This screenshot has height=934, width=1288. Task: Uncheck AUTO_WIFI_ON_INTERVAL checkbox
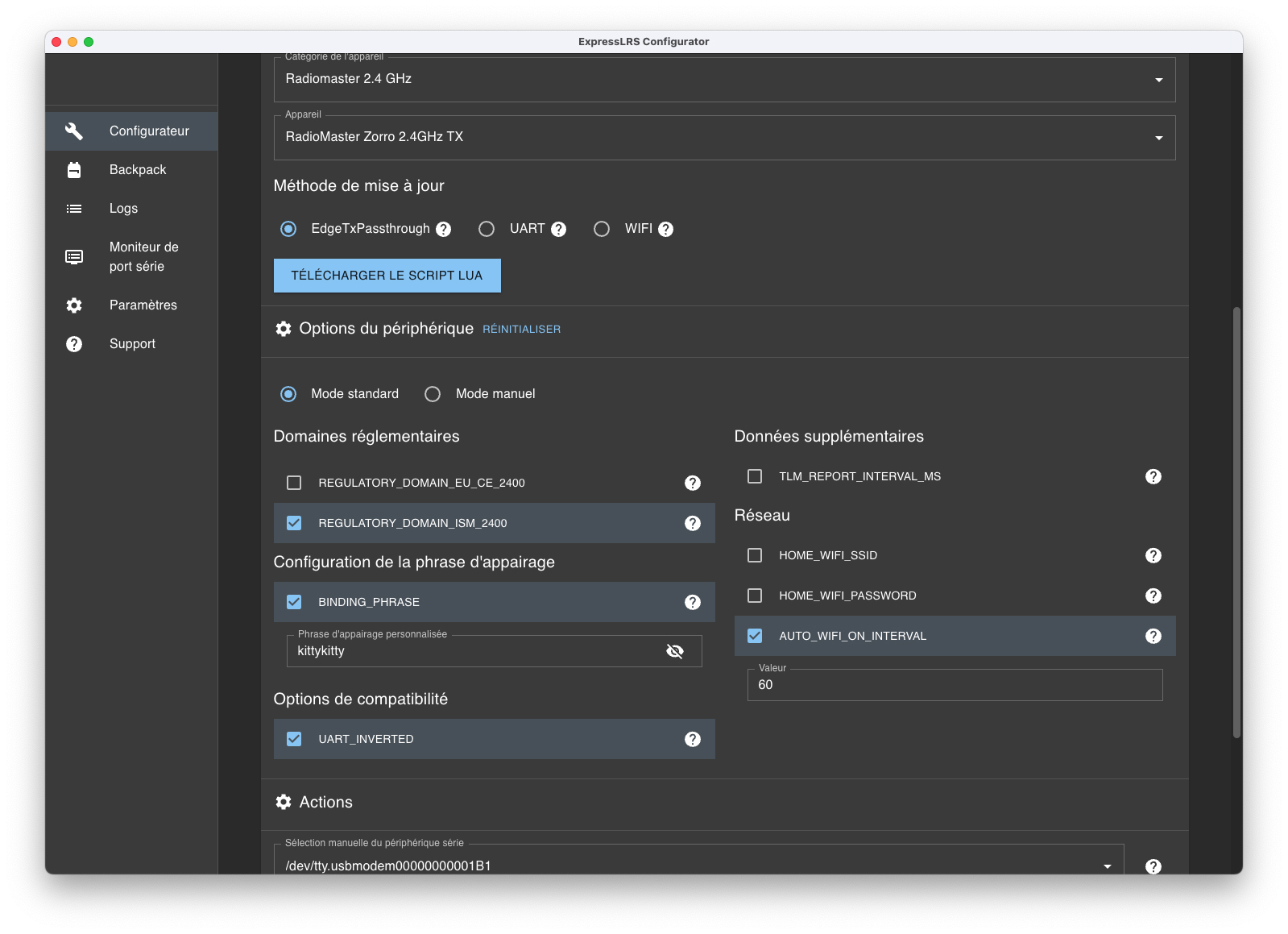click(x=755, y=636)
